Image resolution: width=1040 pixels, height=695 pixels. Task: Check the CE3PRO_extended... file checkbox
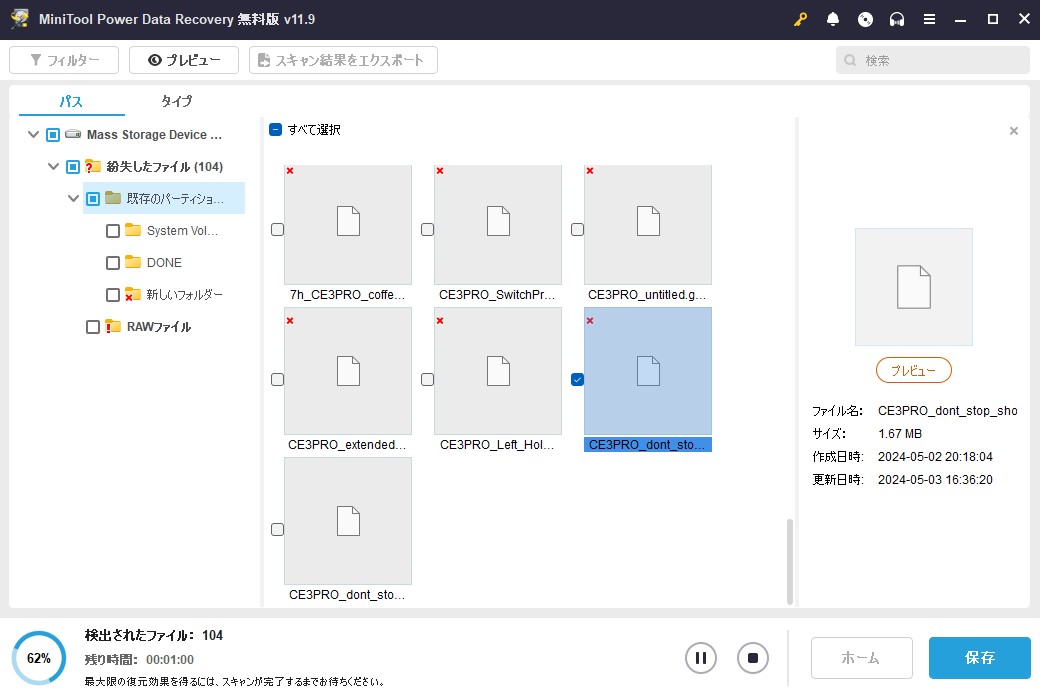(x=277, y=379)
